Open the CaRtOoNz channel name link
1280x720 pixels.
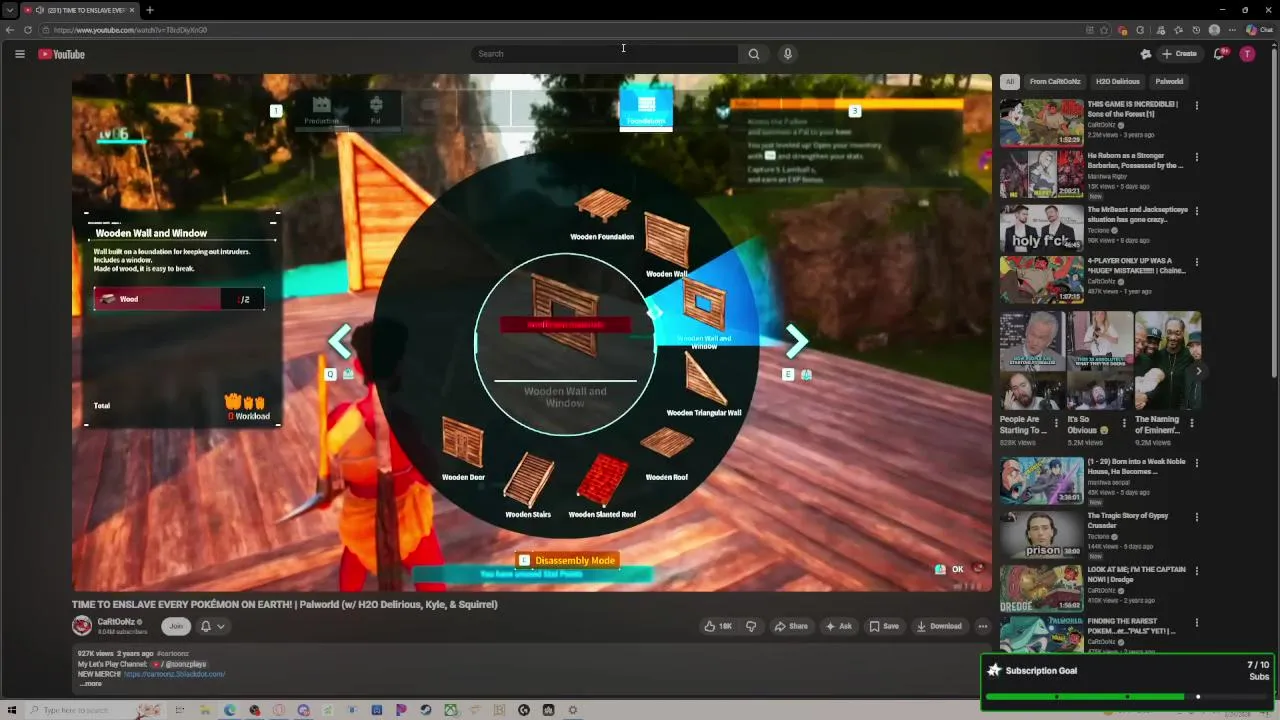[x=117, y=622]
